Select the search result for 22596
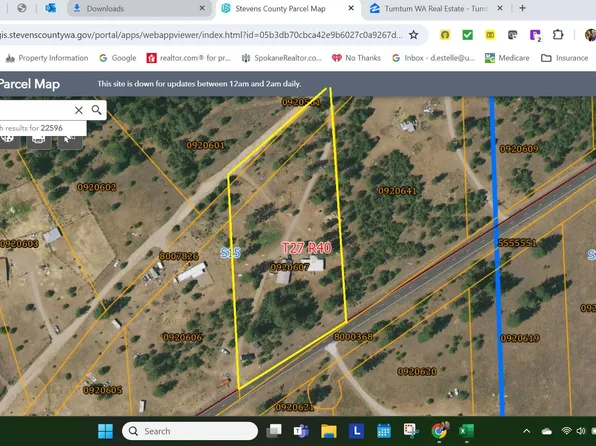 click(43, 128)
